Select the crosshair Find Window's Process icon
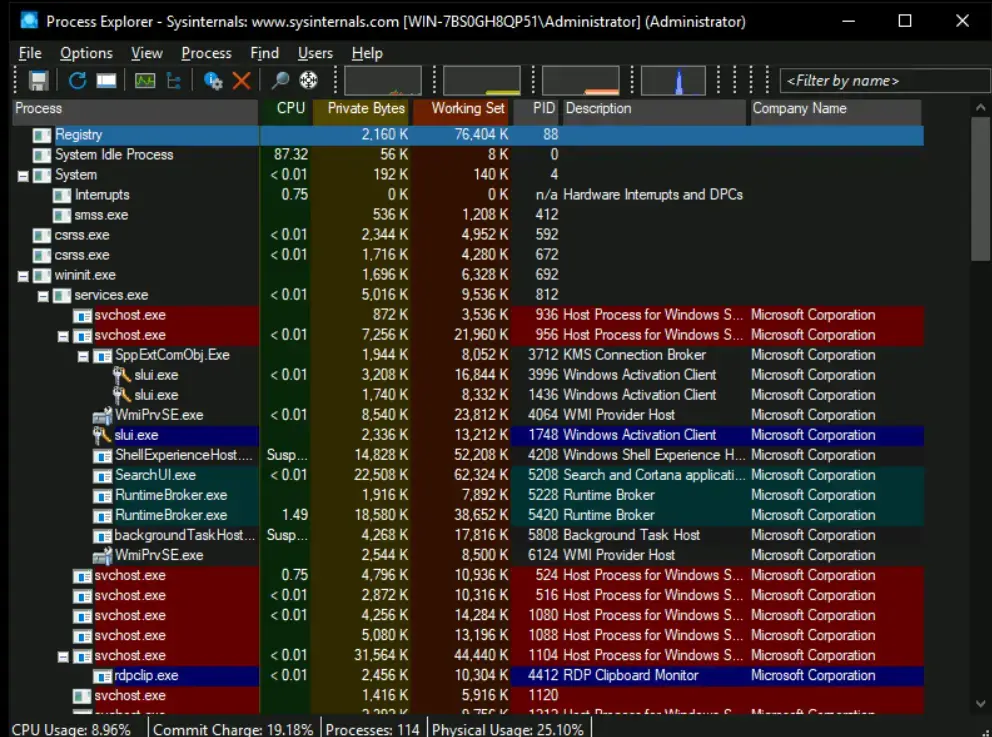 pos(308,80)
